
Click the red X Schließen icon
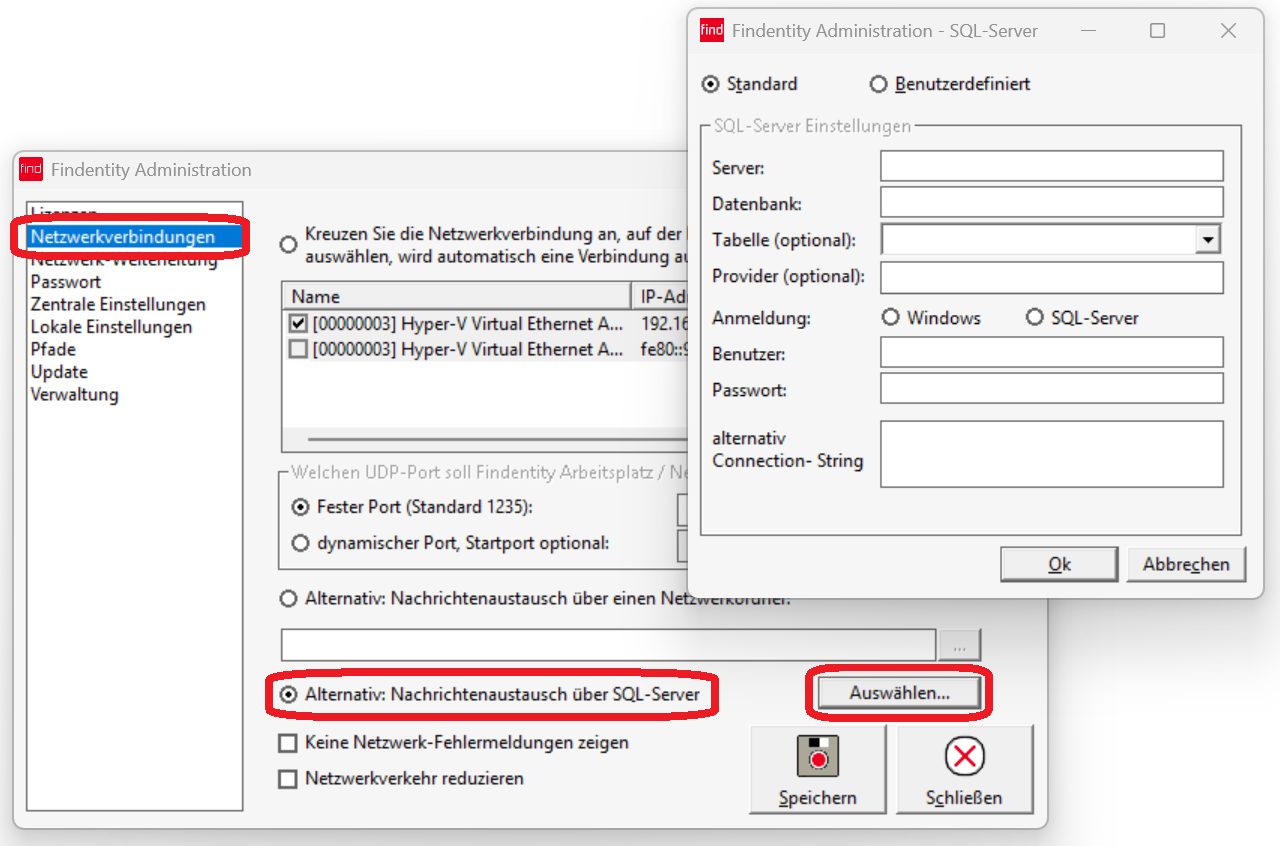965,757
